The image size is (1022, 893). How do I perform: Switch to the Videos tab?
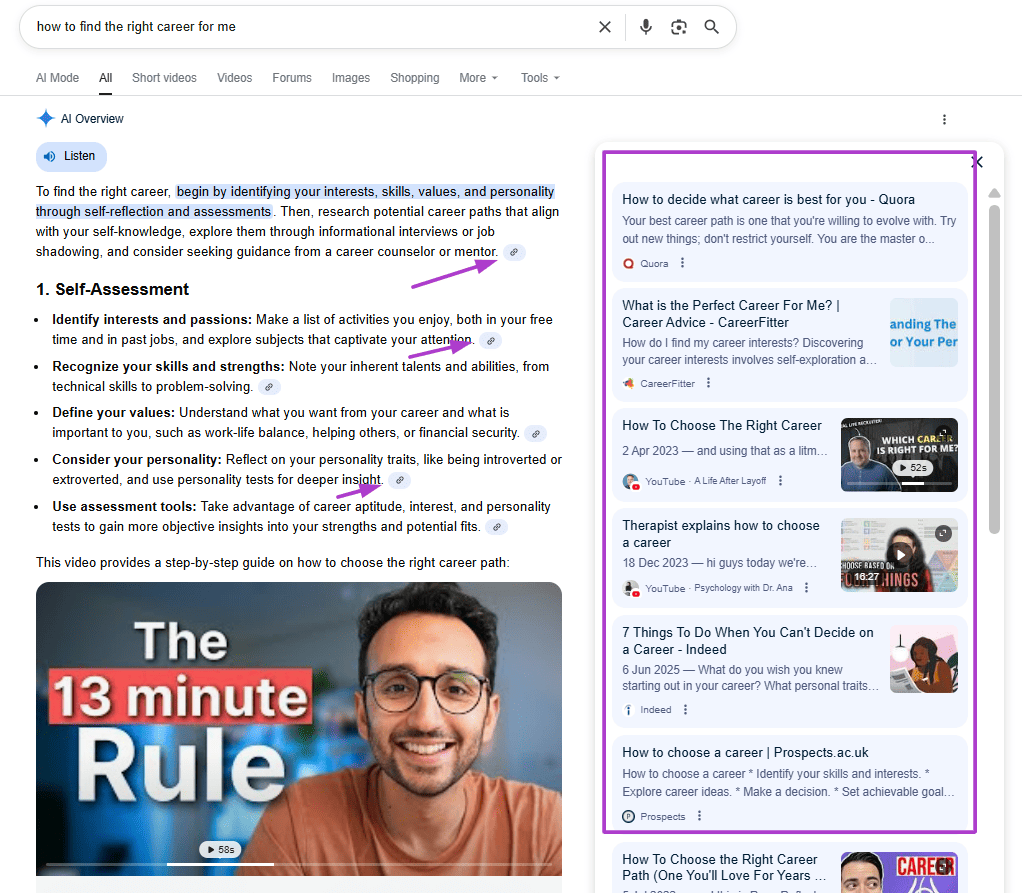coord(234,77)
